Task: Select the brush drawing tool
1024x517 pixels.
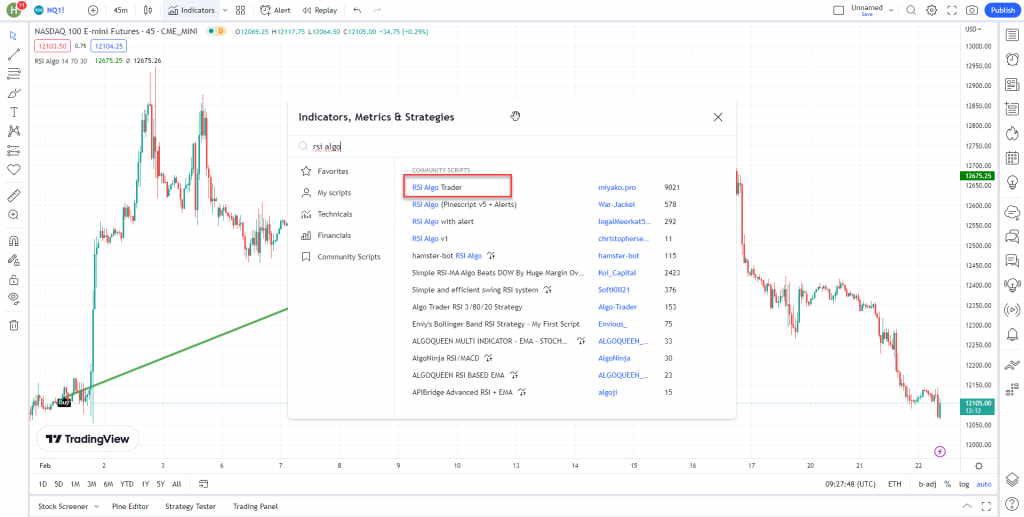Action: (x=14, y=93)
